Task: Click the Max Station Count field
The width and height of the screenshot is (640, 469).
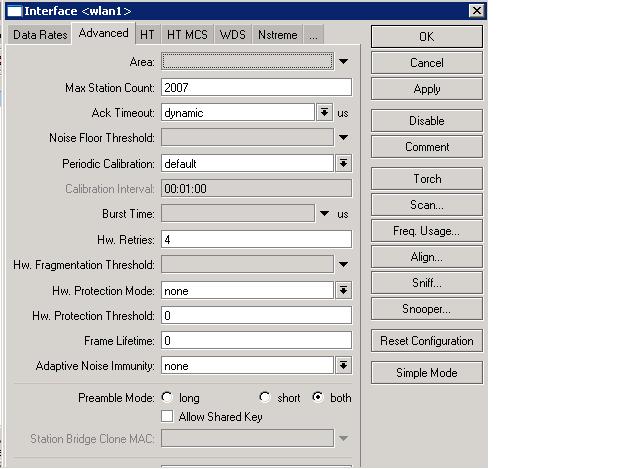Action: point(255,88)
